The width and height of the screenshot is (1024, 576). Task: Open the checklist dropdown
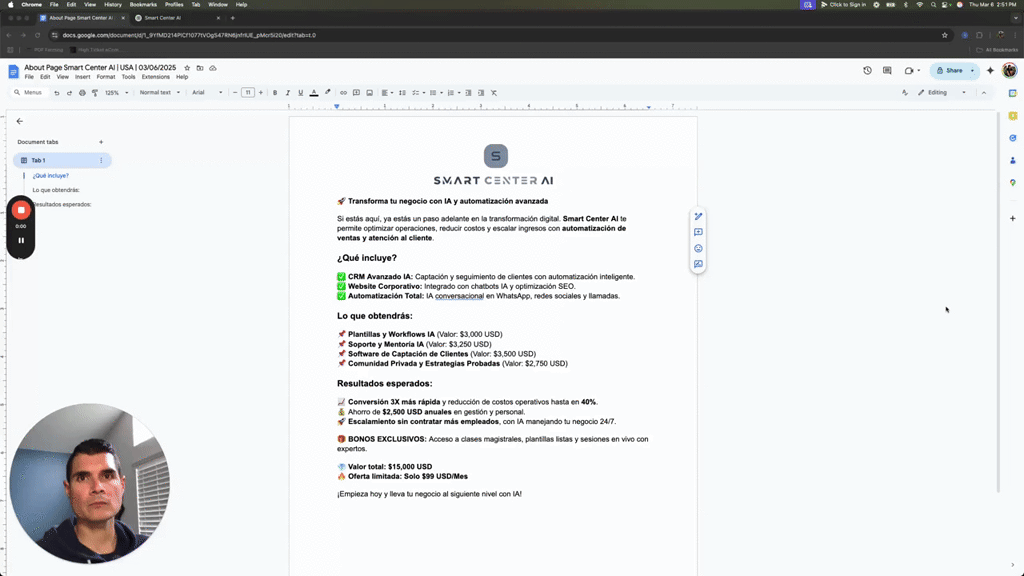tap(418, 93)
